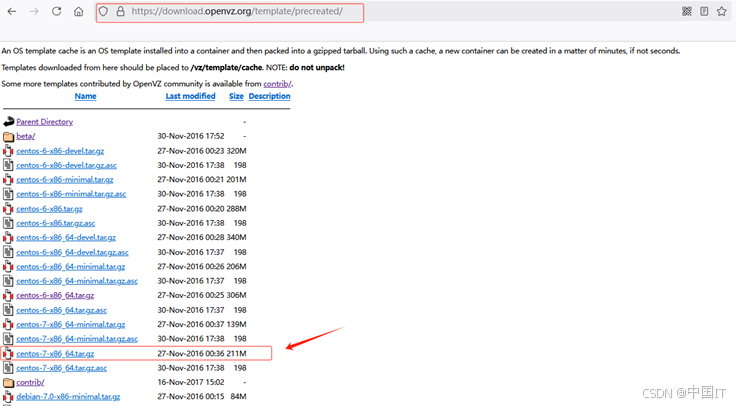Click file icon of centos-6-x86.tar.gz.asc
Screen dimensions: 736x406
click(8, 223)
